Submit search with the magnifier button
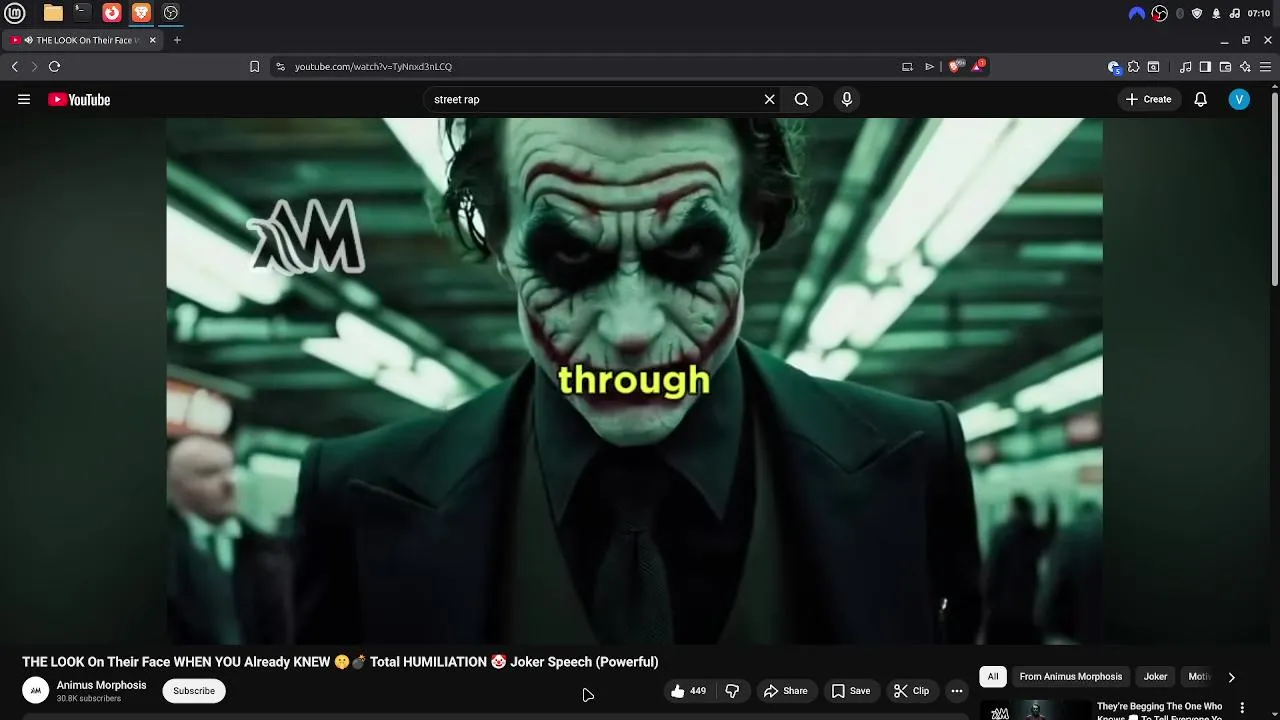 pyautogui.click(x=801, y=99)
